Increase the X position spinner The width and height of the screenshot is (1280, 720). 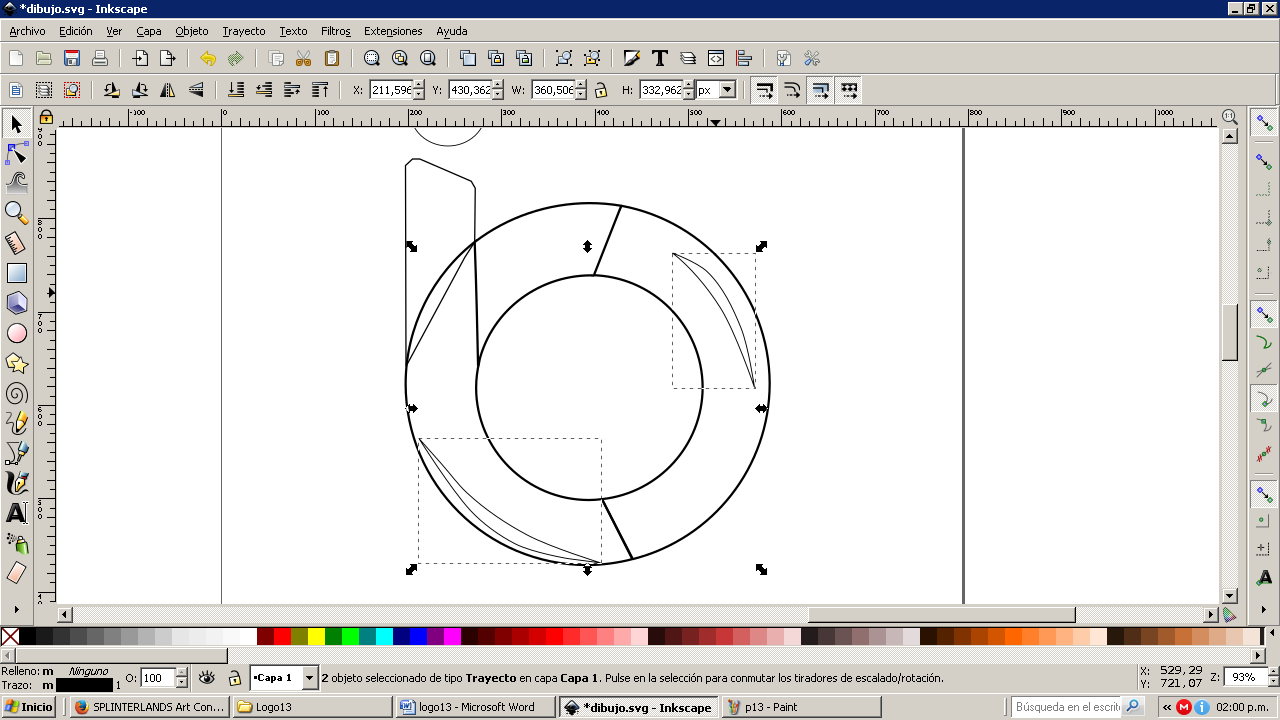point(418,85)
